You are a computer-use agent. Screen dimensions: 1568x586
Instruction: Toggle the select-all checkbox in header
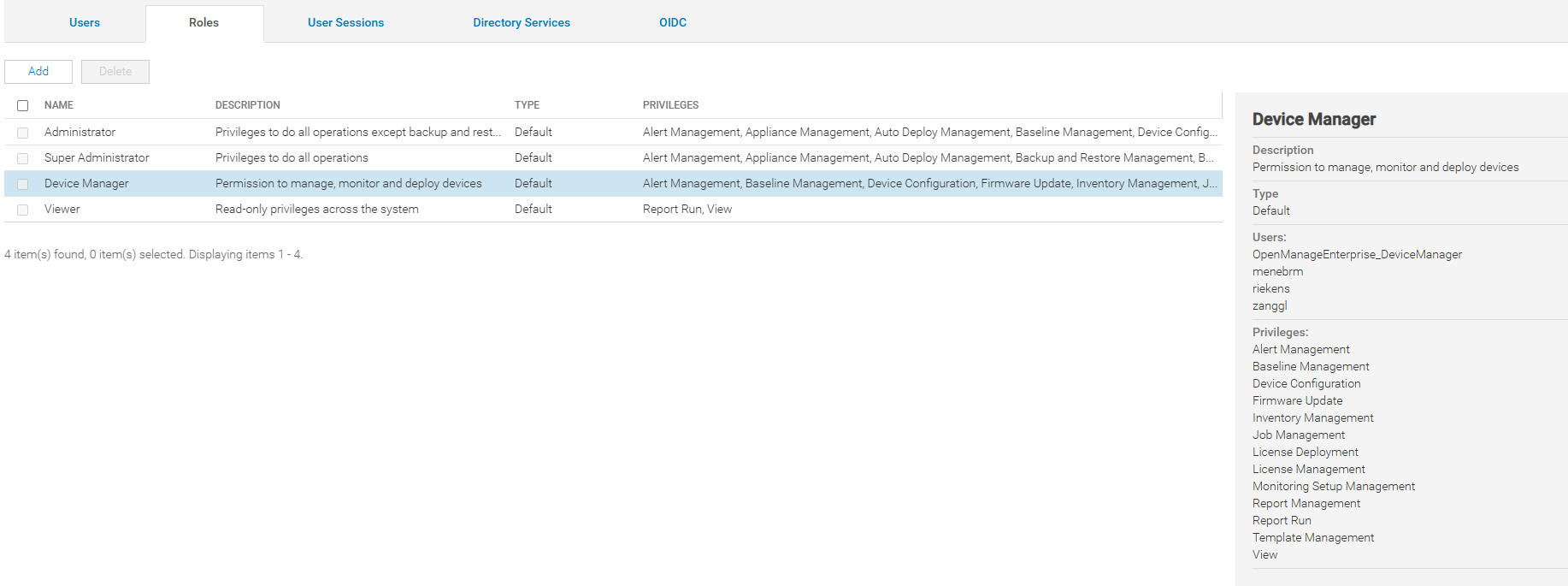coord(23,105)
